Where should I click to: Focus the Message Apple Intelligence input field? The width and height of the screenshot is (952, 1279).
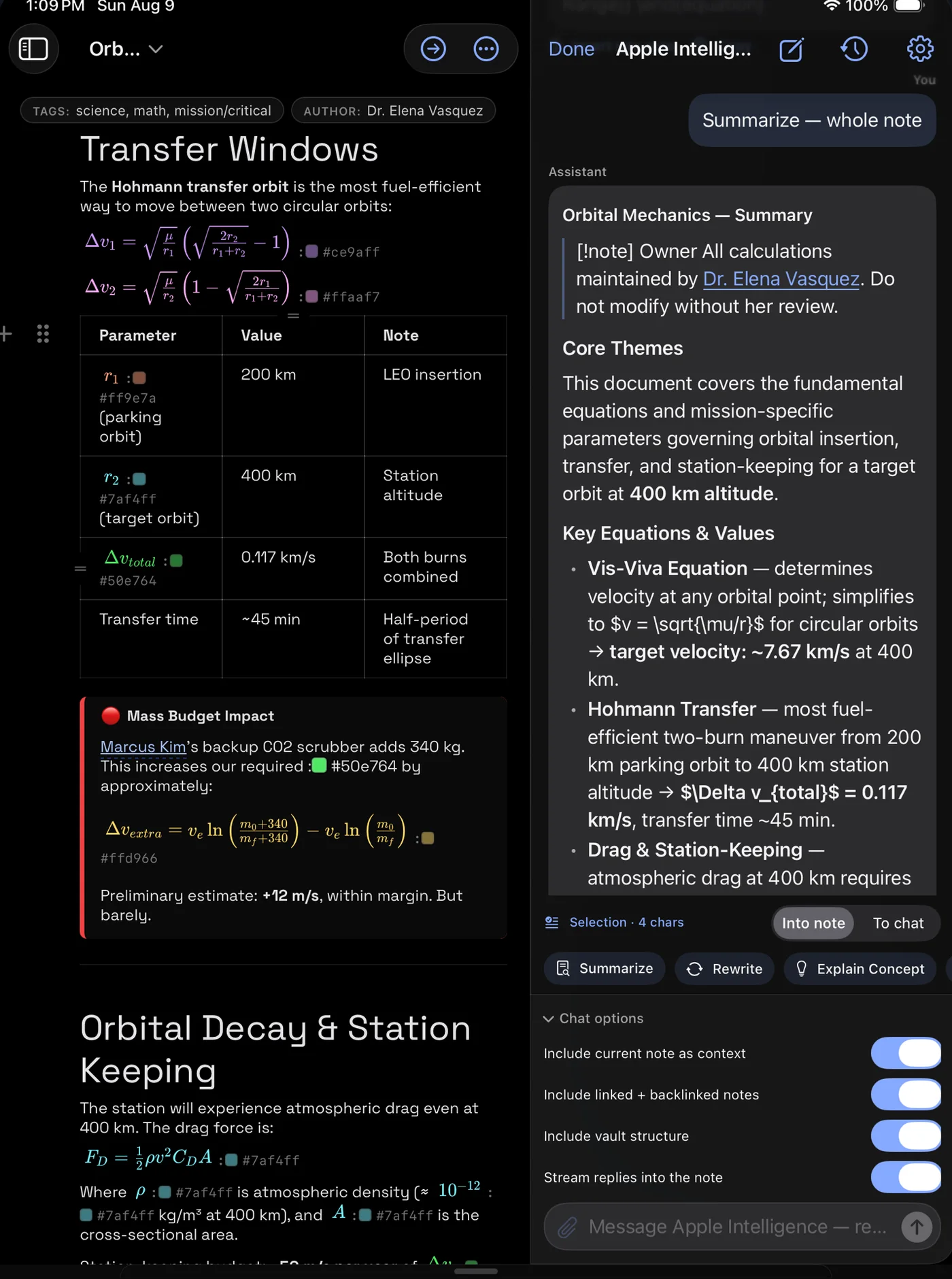[738, 1227]
